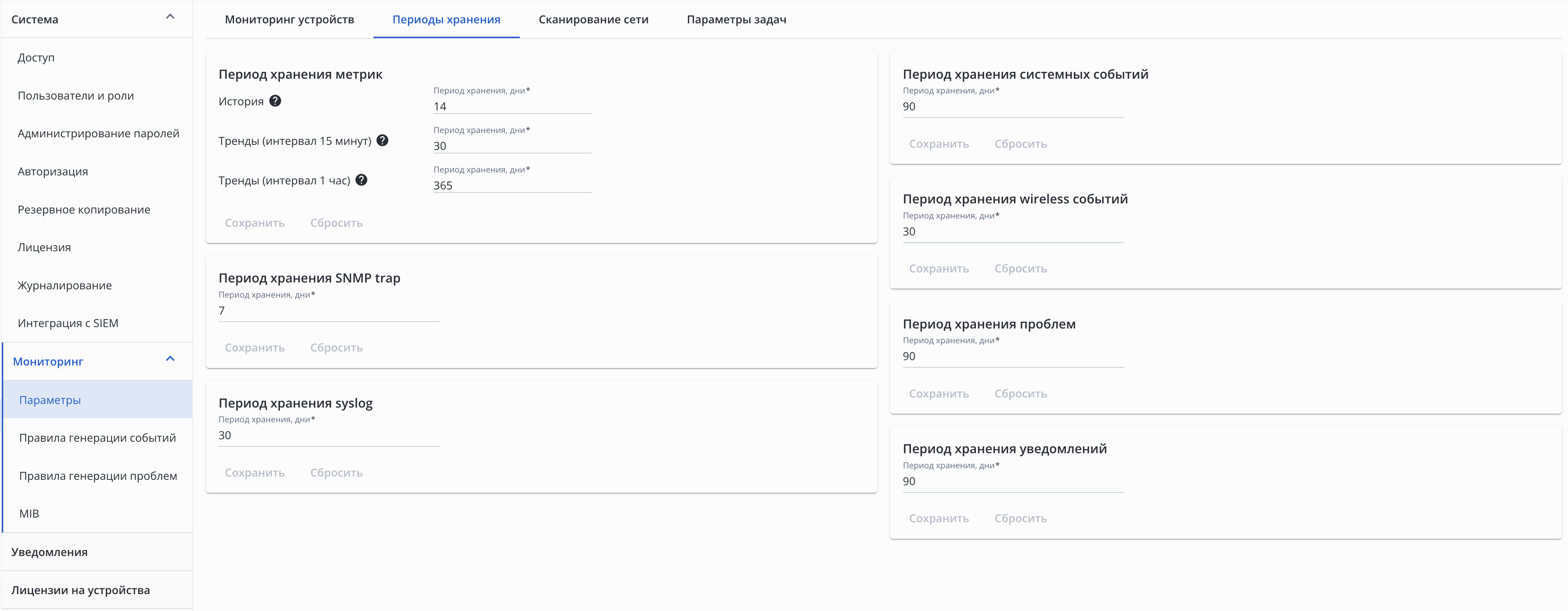This screenshot has width=1568, height=611.
Task: Collapse the Мониторинг section chevron
Action: [x=170, y=359]
